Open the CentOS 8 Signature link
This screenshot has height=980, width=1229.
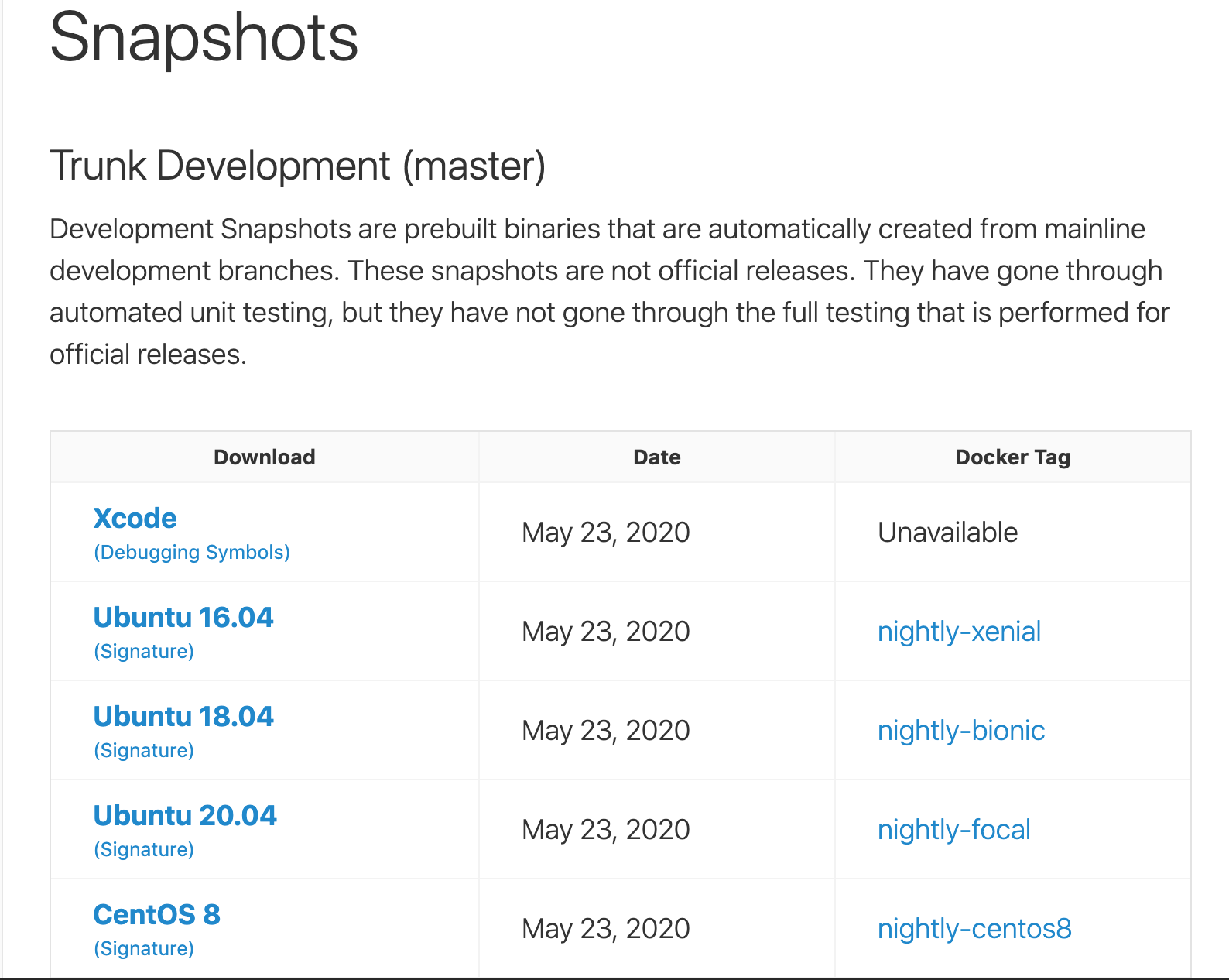coord(143,948)
